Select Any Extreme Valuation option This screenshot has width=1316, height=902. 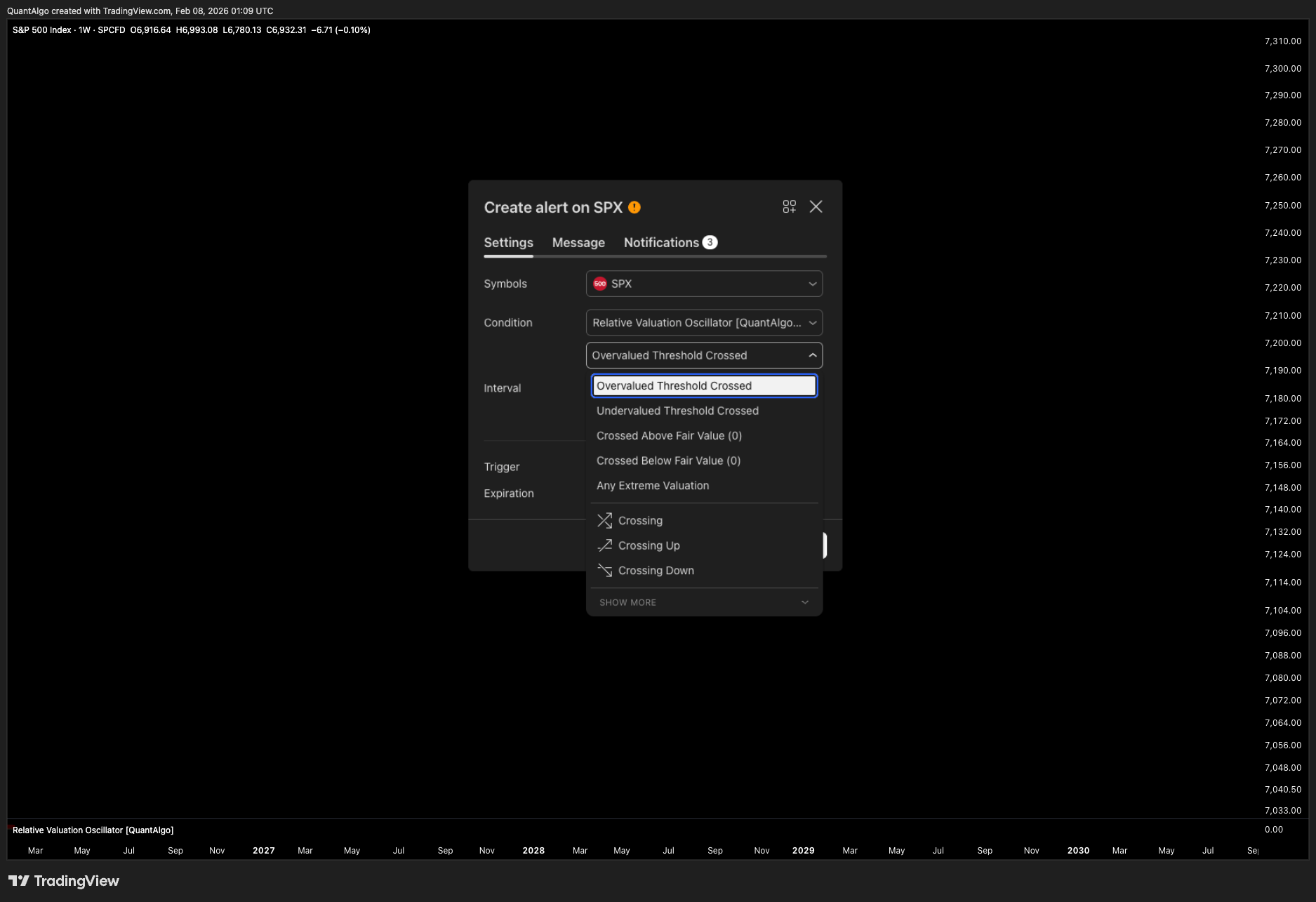pyautogui.click(x=704, y=486)
